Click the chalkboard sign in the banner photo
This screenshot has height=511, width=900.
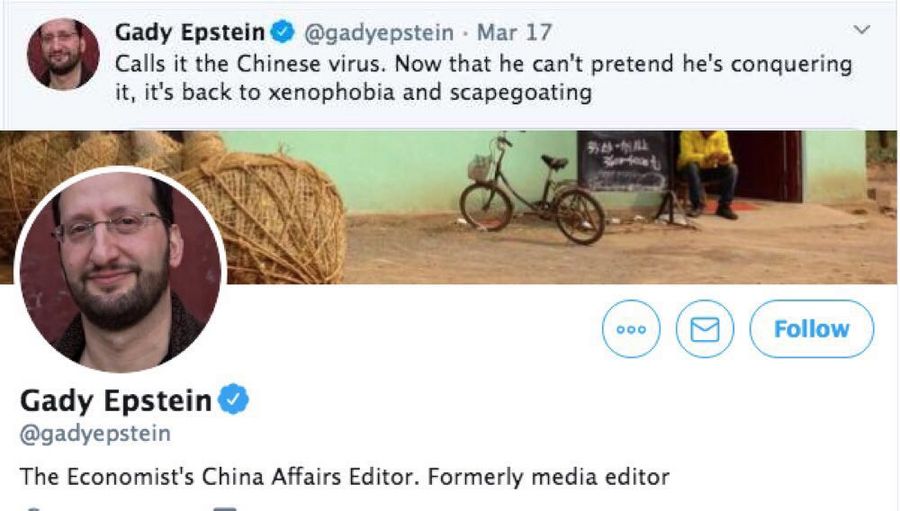tap(624, 162)
